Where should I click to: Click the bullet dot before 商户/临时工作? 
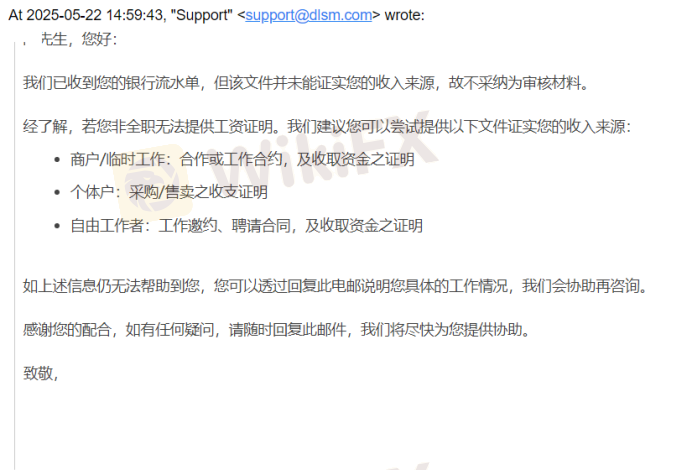coord(57,160)
